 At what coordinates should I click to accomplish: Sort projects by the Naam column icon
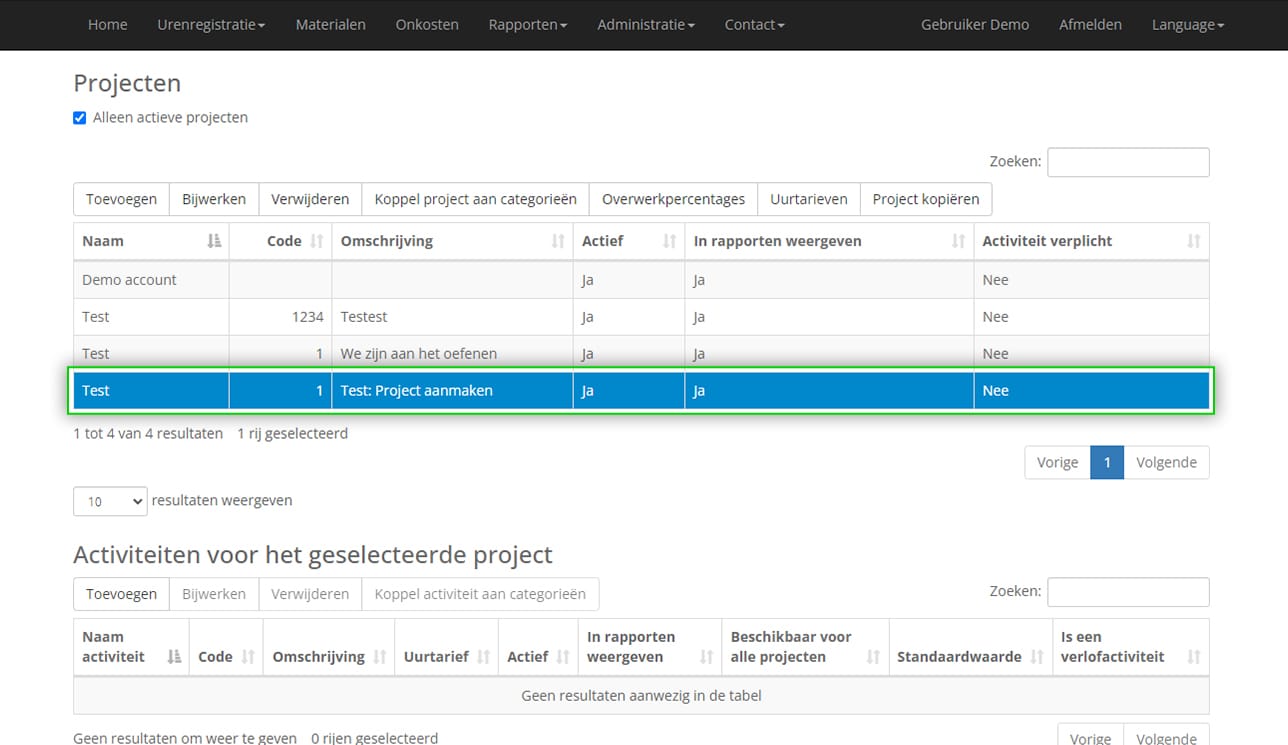[213, 241]
